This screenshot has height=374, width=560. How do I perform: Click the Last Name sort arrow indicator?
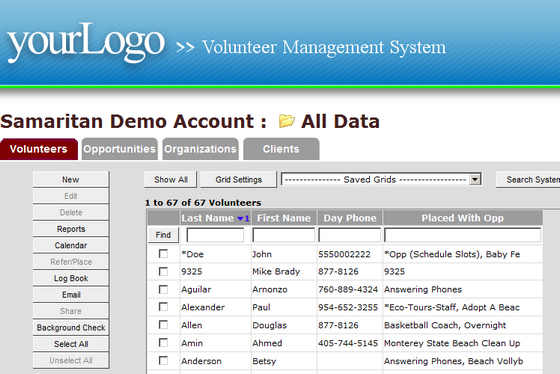(241, 219)
